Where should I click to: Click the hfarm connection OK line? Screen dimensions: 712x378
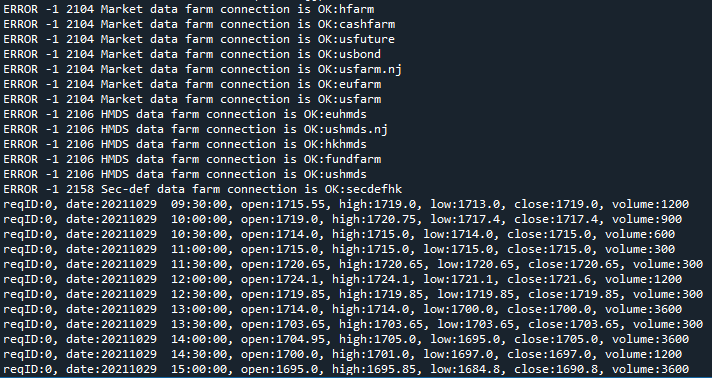(x=189, y=9)
